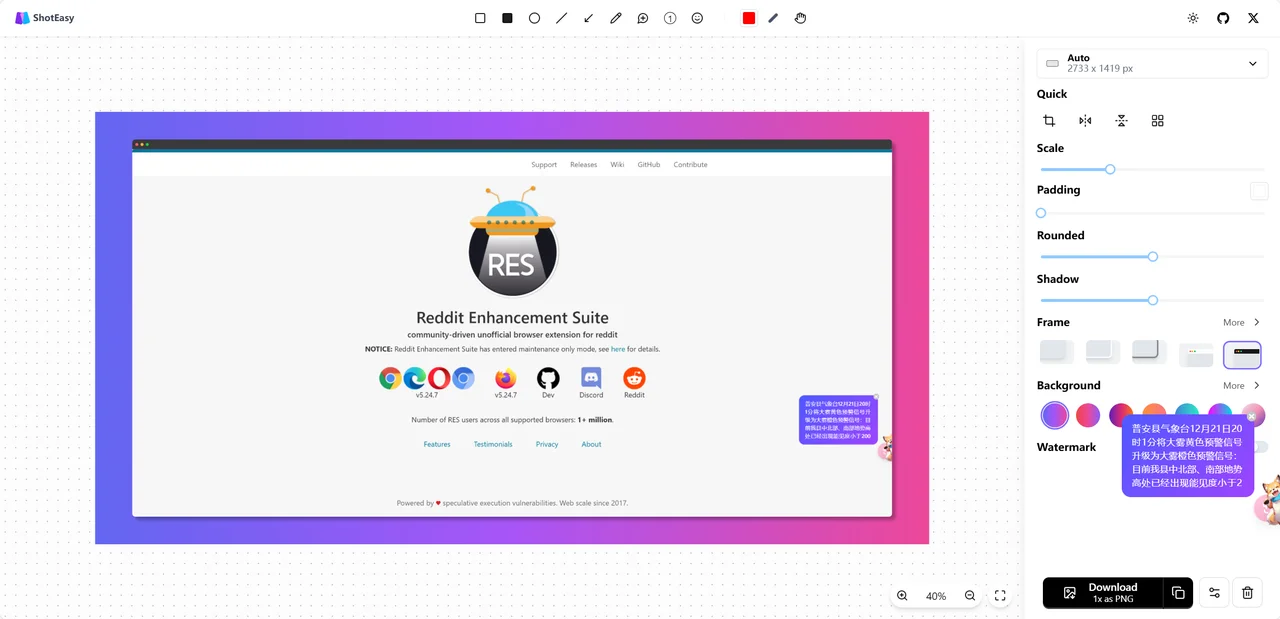The image size is (1280, 619).
Task: Click Features in the screenshot preview
Action: tap(437, 444)
